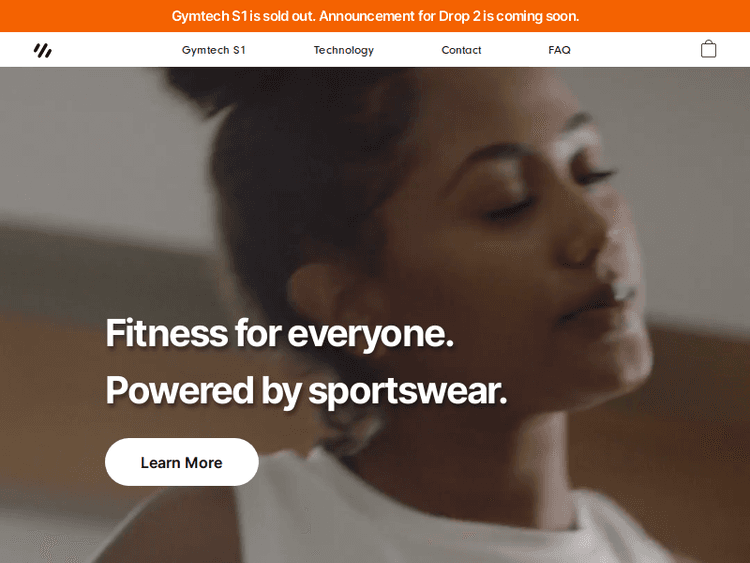Screen dimensions: 750x563
Task: Click the 'Powered by sportswear.' text line
Action: tap(306, 391)
